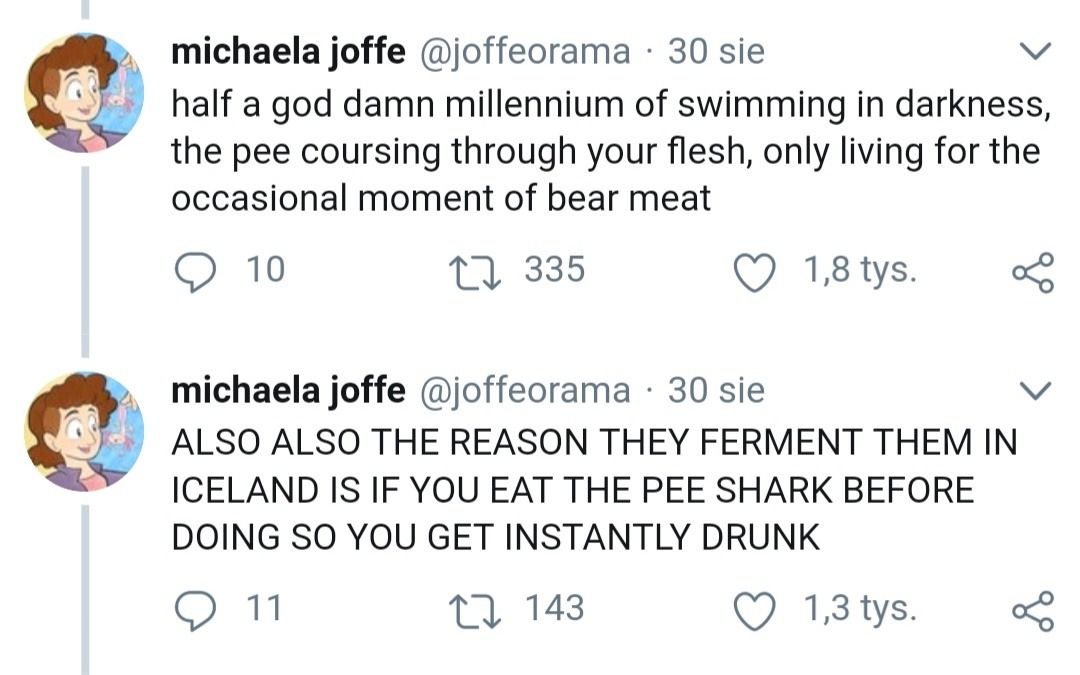Open michaela joffe's avatar on the first tweet
The width and height of the screenshot is (1080, 675).
point(84,93)
